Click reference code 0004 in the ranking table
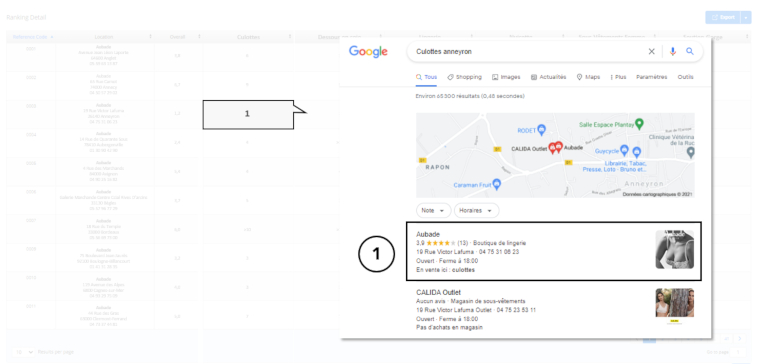760x364 pixels. 31,135
